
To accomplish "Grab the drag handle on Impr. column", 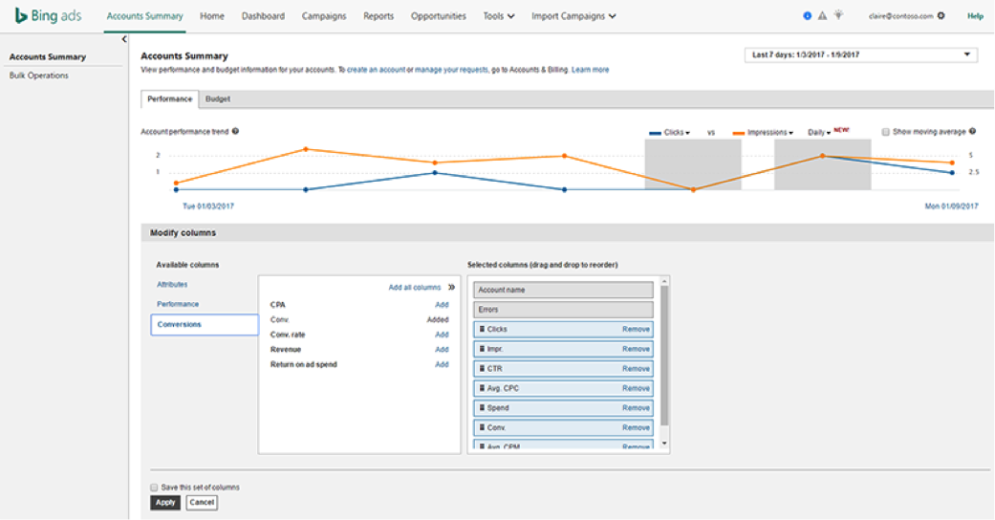I will coord(482,349).
